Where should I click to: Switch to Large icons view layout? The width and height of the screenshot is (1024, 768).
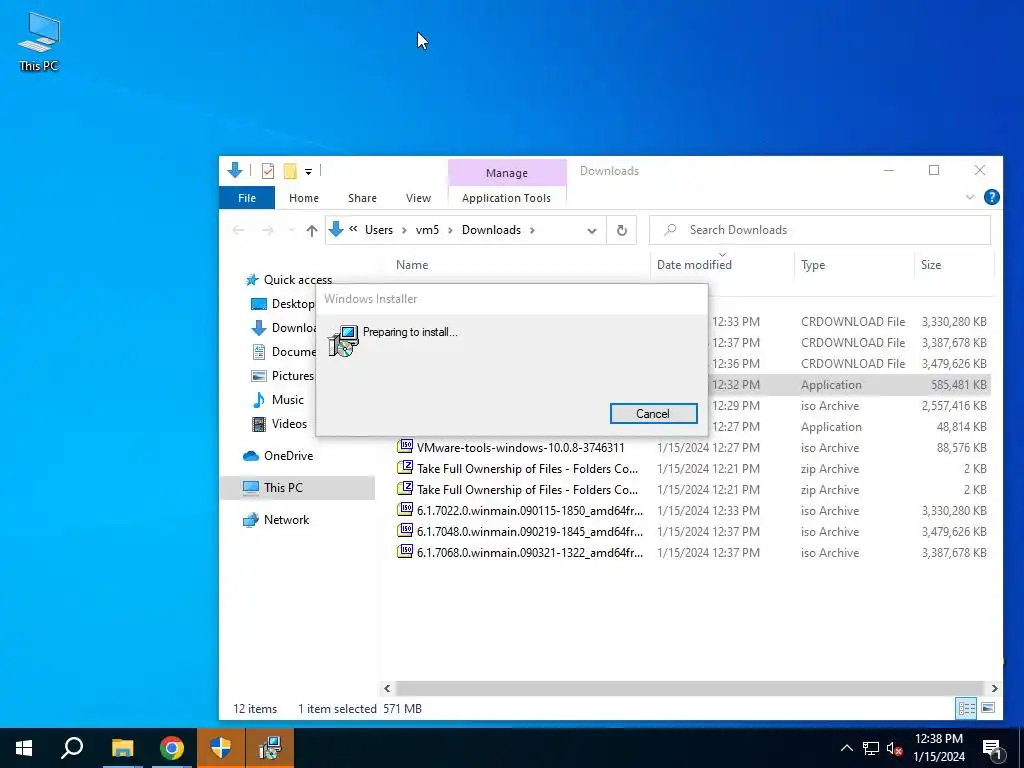[989, 708]
